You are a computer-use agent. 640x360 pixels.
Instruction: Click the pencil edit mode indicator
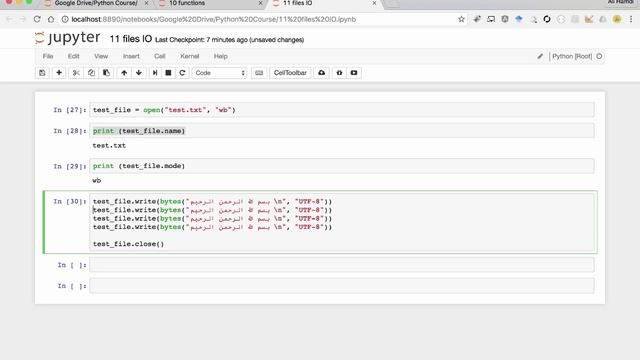tap(540, 56)
